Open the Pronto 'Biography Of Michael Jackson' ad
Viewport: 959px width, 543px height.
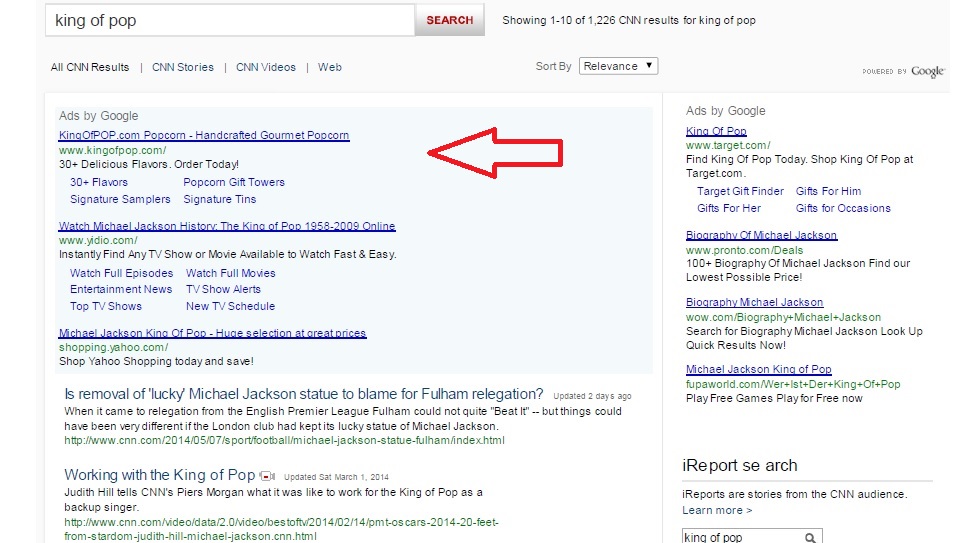[761, 235]
